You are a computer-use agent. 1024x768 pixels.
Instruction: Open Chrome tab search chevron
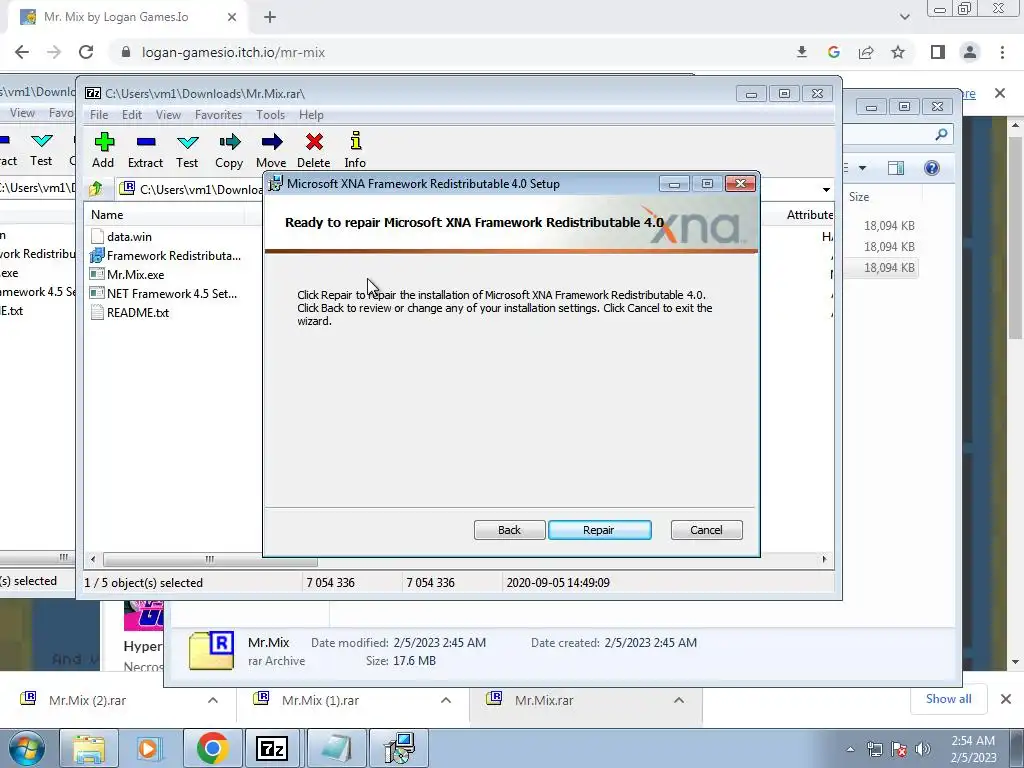(904, 17)
